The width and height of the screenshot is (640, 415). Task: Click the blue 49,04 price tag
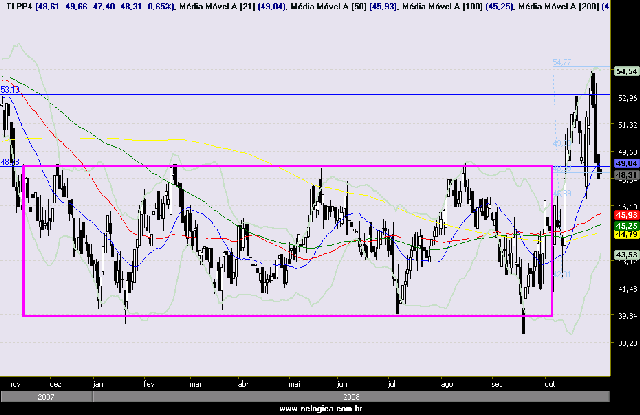(x=626, y=163)
